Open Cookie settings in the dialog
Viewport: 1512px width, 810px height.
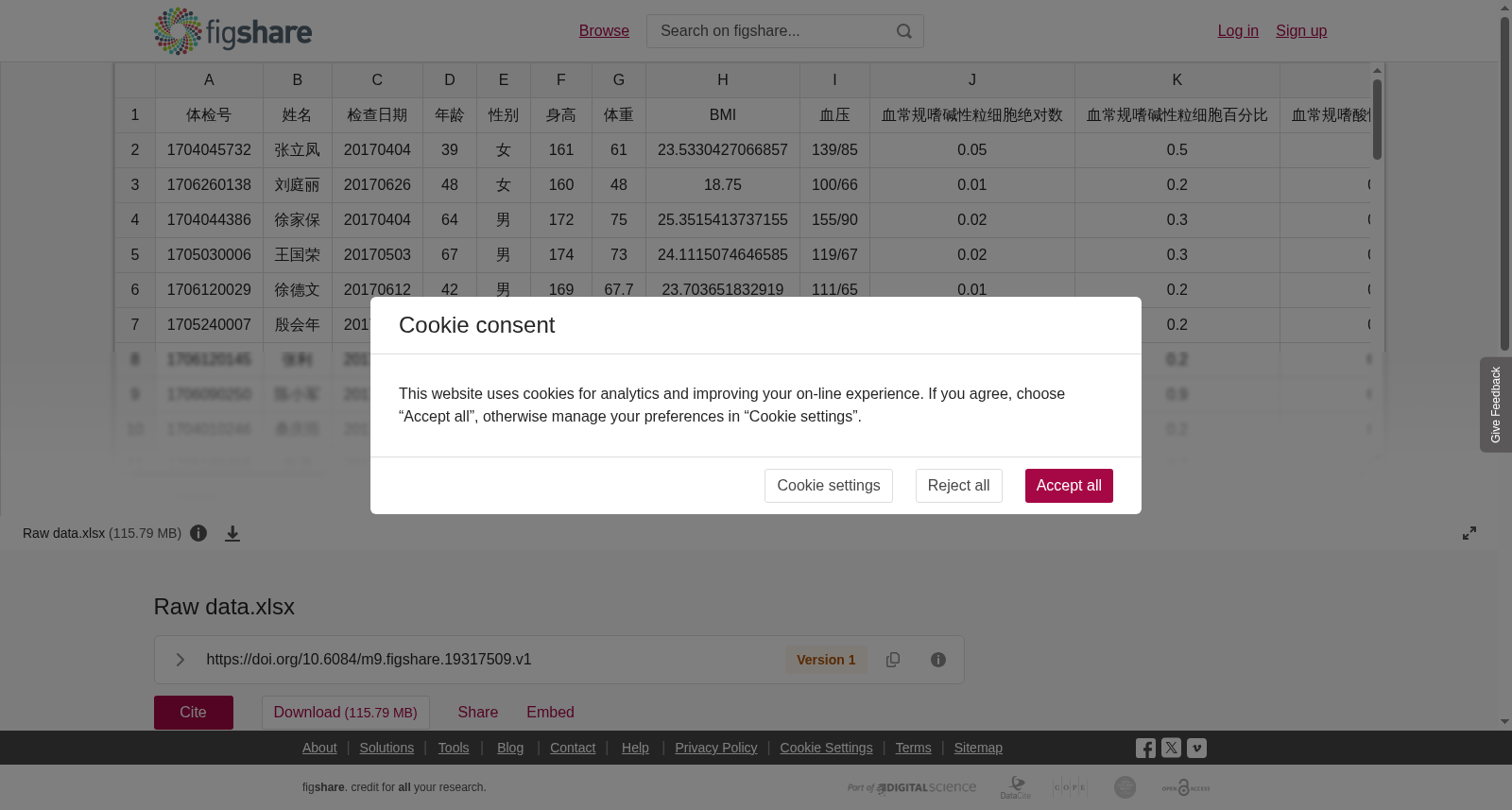(829, 486)
